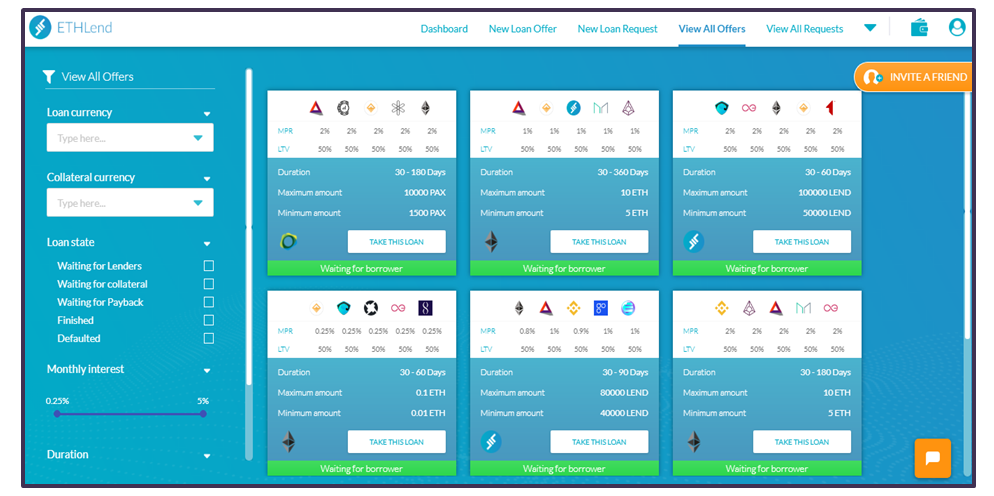Click the BAT triangle icon on 10000 PAX card

coord(316,108)
